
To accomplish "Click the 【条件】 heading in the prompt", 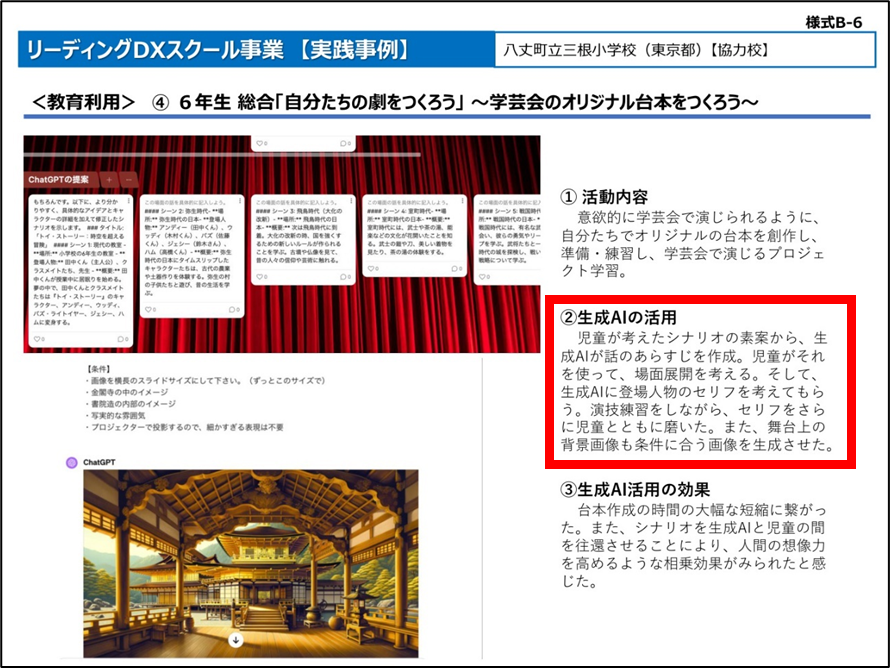I will 98,369.
